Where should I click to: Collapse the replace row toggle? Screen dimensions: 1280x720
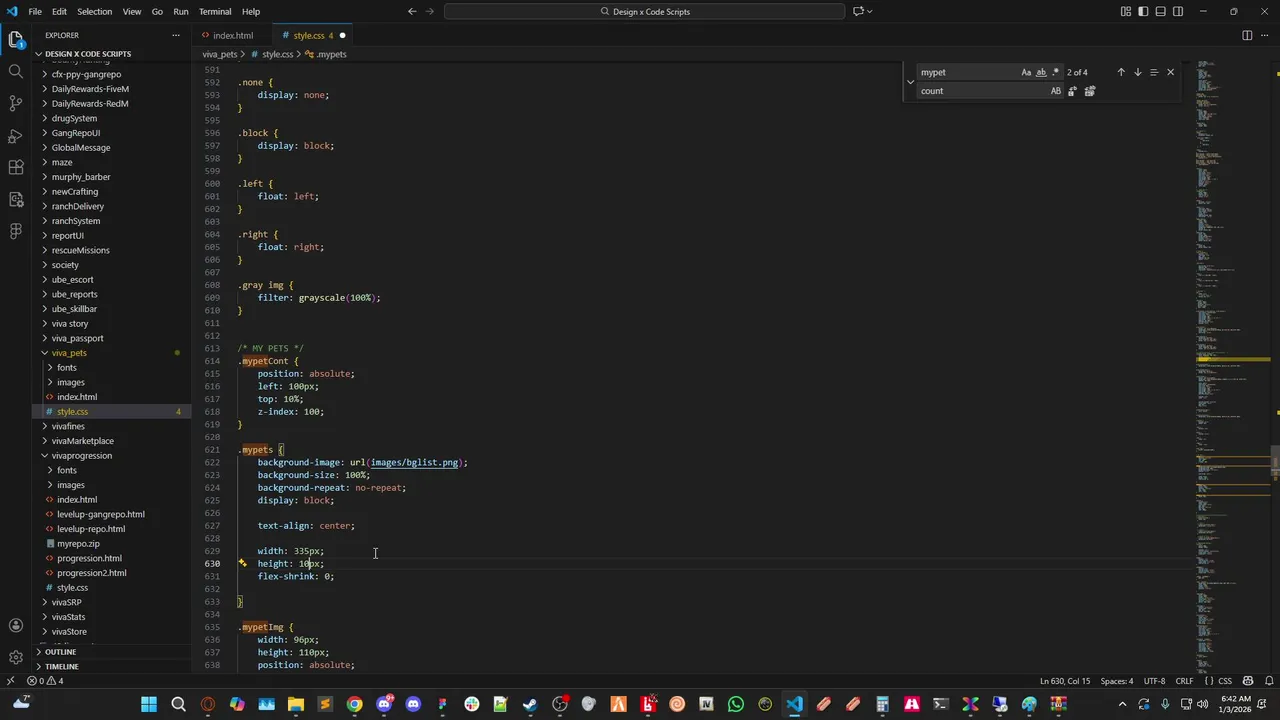point(910,82)
